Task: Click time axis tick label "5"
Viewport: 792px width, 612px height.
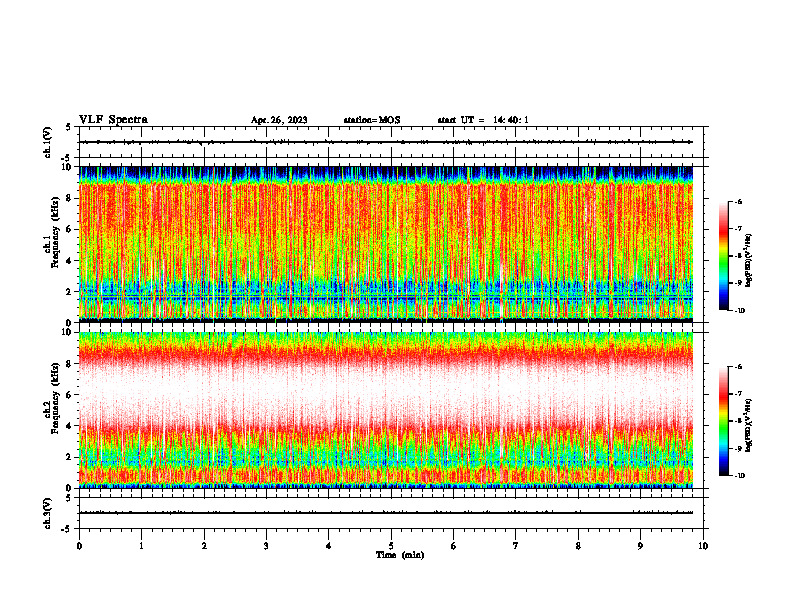Action: 391,546
